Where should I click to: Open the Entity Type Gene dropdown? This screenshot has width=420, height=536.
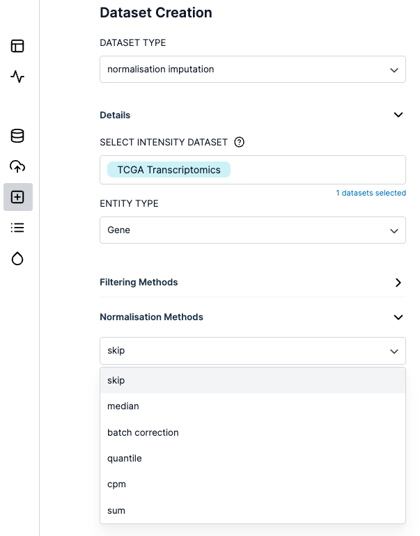(253, 230)
